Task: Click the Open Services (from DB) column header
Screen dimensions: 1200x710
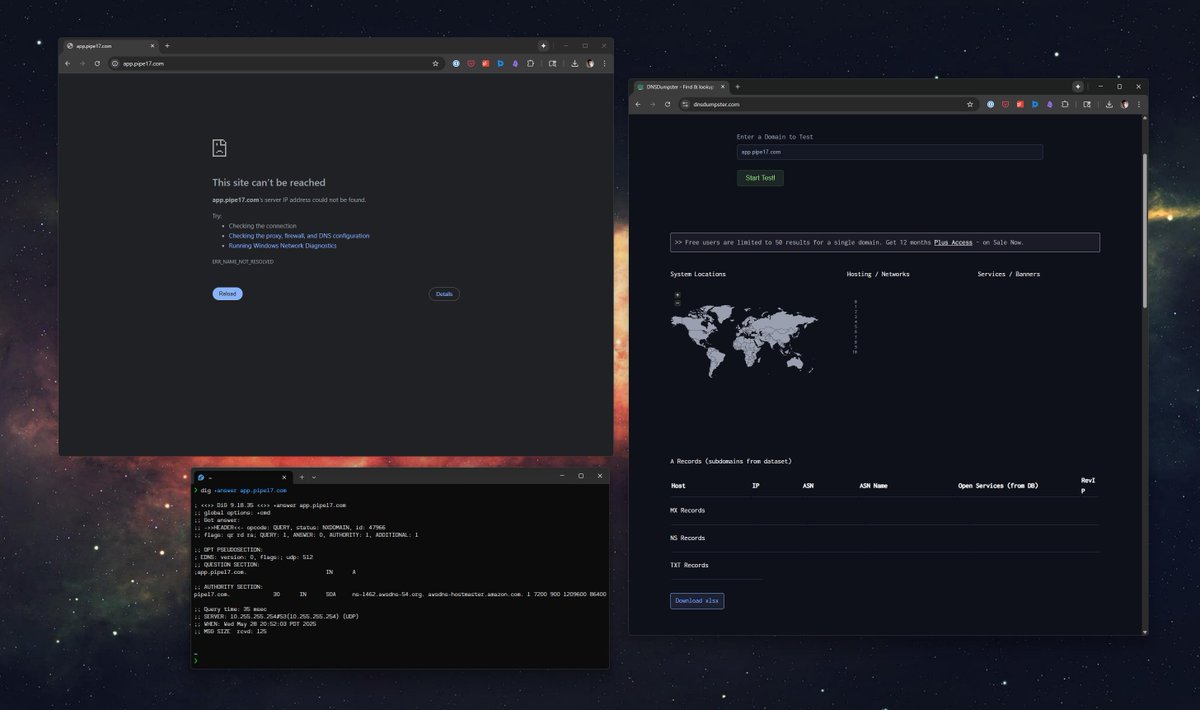Action: coord(997,486)
